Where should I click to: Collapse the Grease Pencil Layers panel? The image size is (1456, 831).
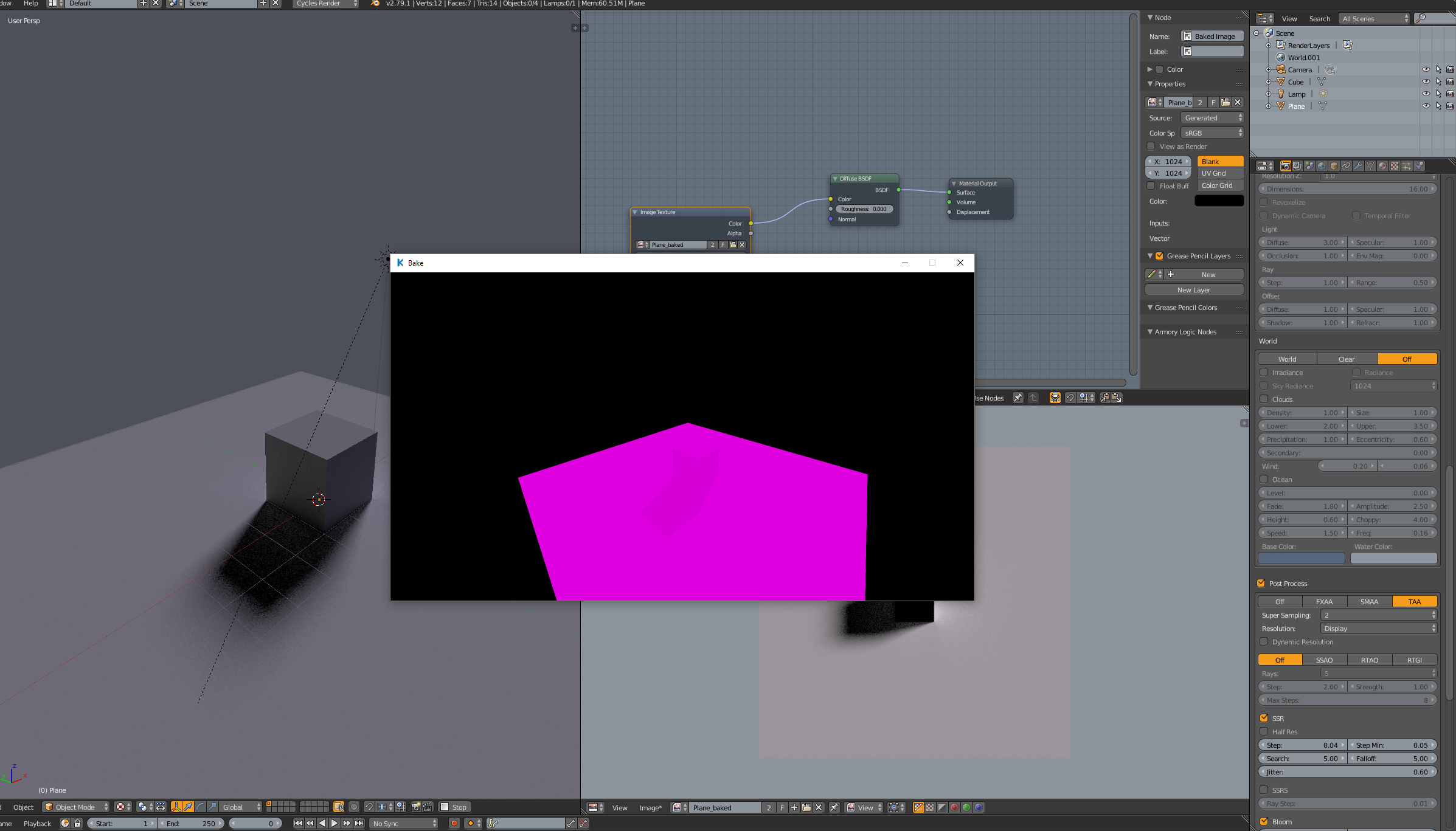pyautogui.click(x=1151, y=256)
